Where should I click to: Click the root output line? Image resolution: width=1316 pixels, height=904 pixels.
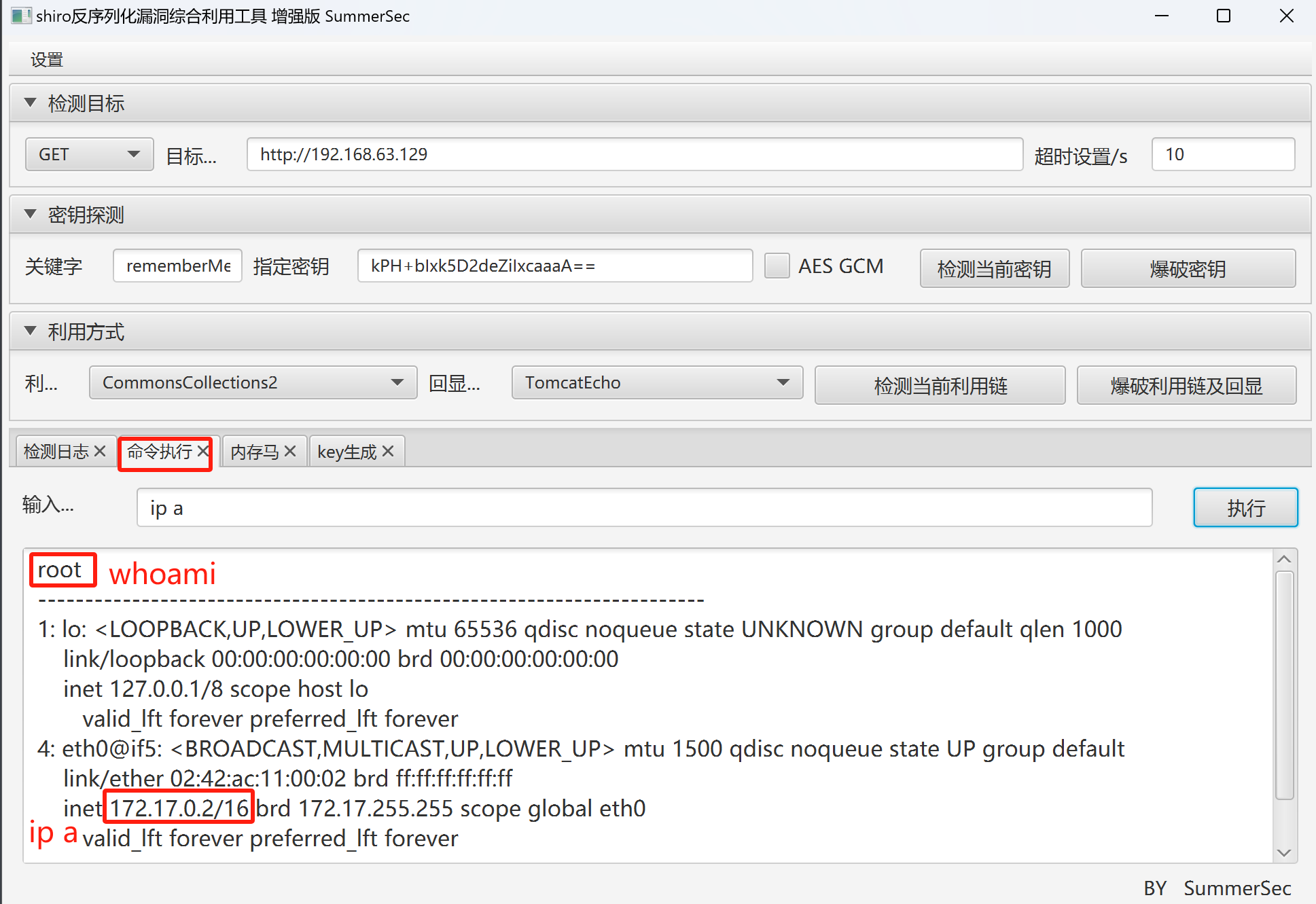[60, 570]
